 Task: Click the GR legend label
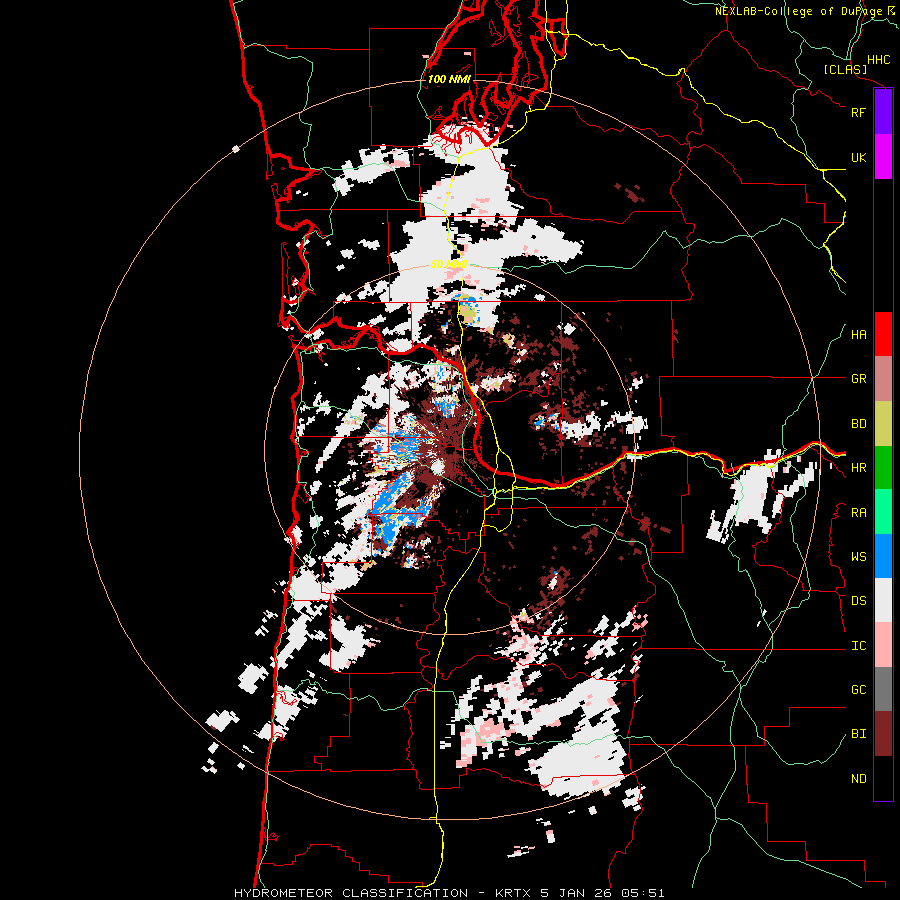(858, 379)
